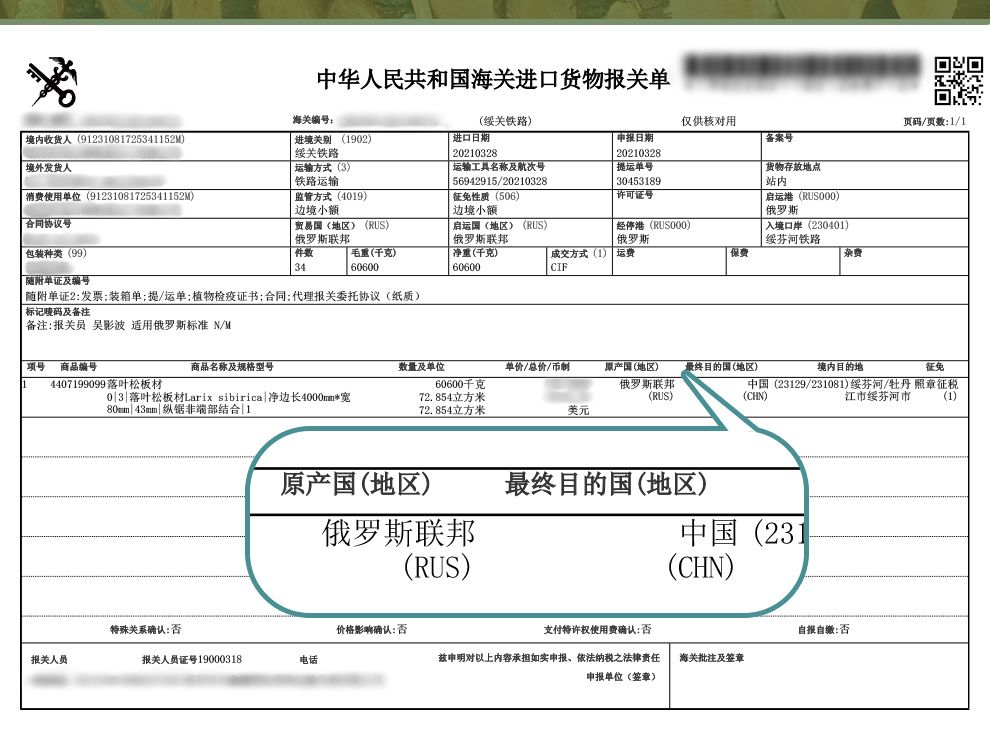
Task: Select the Larix sibirica specification line
Action: [x=229, y=398]
